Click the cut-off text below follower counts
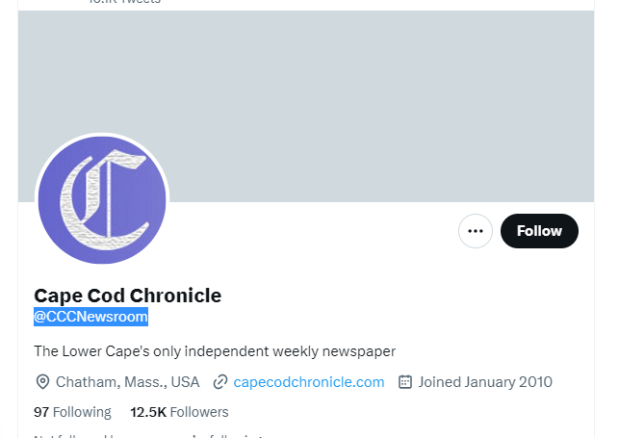Screen dimensions: 619x438 point(150,435)
